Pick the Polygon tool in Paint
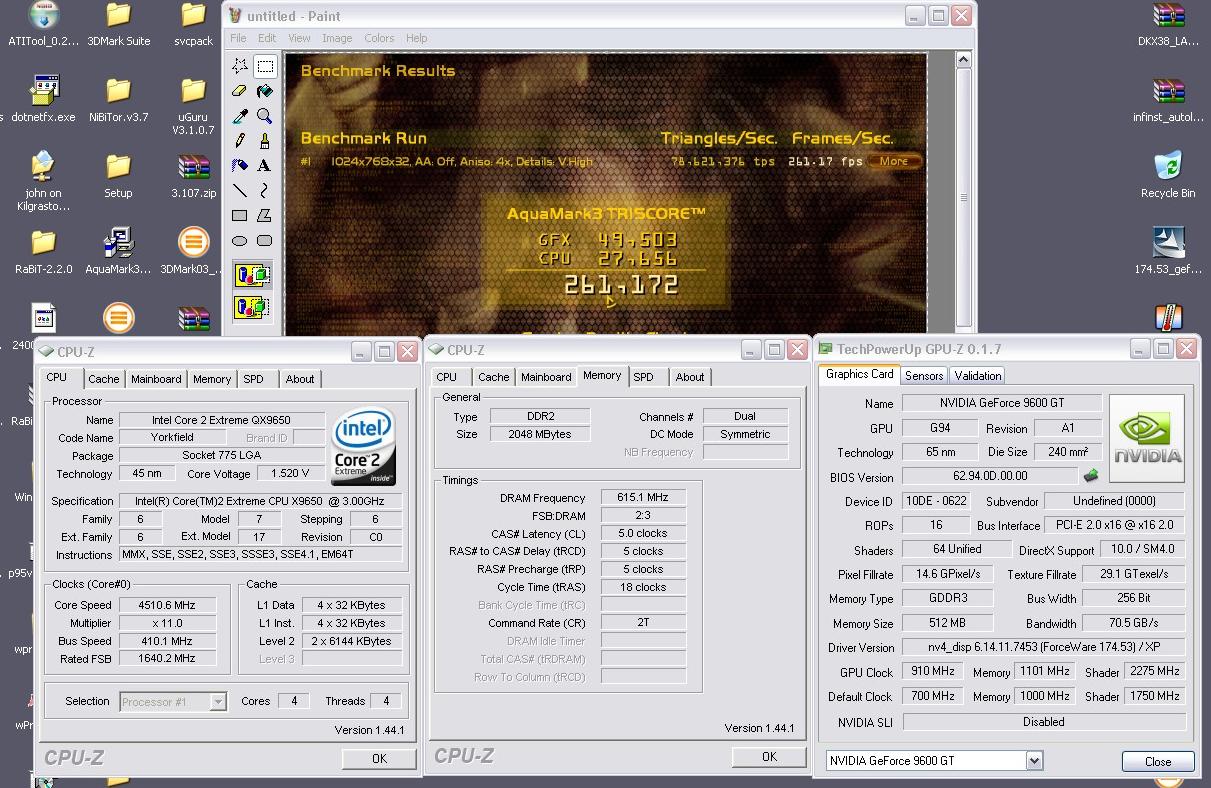Viewport: 1211px width, 788px height. click(265, 215)
